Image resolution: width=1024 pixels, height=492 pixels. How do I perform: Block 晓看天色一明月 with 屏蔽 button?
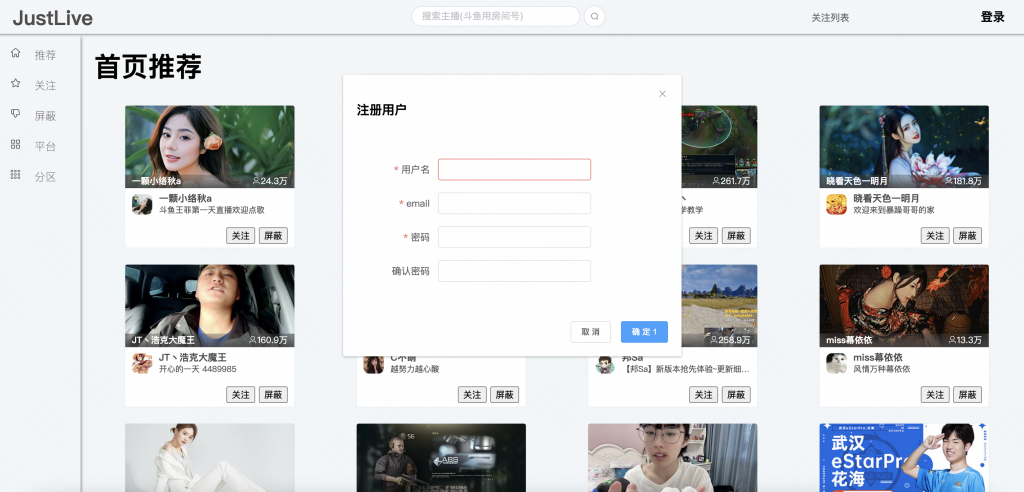pos(967,236)
